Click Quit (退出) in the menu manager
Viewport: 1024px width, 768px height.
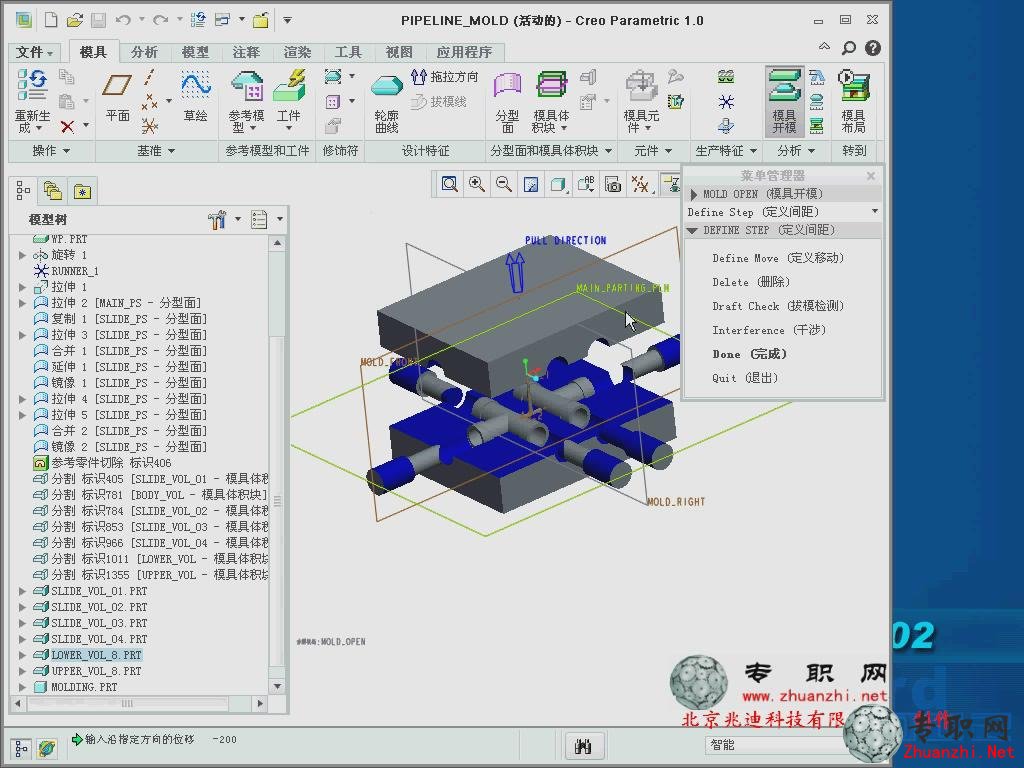[744, 378]
